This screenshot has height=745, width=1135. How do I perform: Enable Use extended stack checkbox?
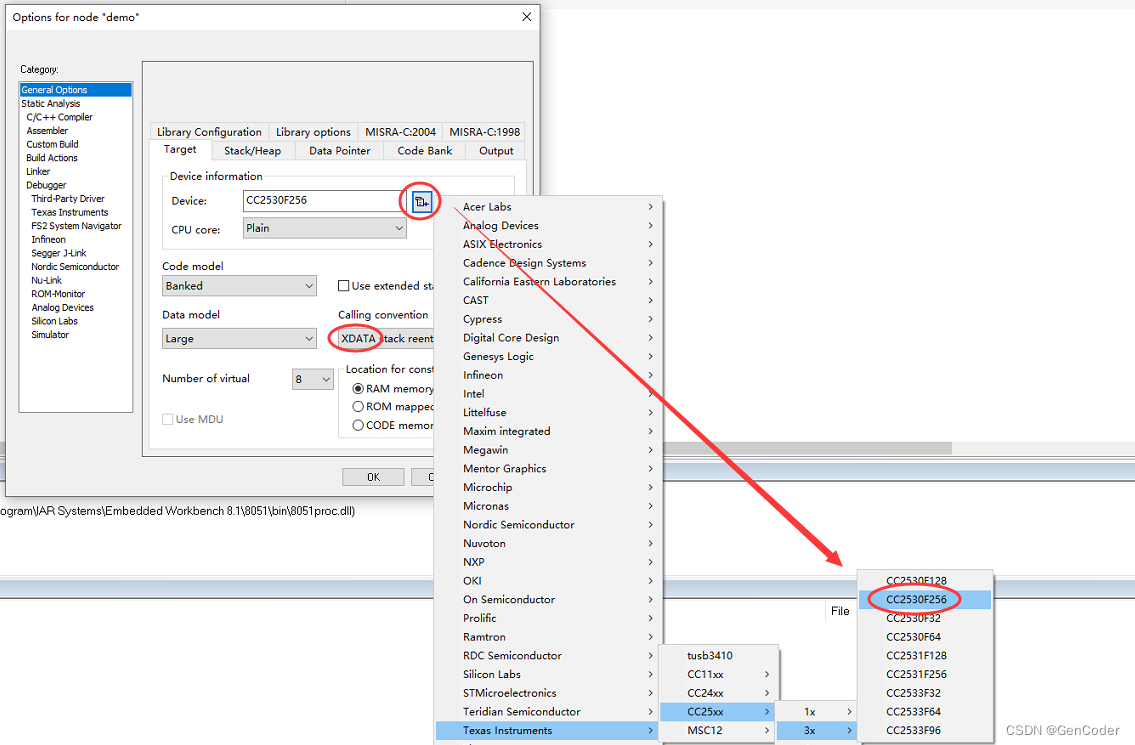pyautogui.click(x=344, y=286)
